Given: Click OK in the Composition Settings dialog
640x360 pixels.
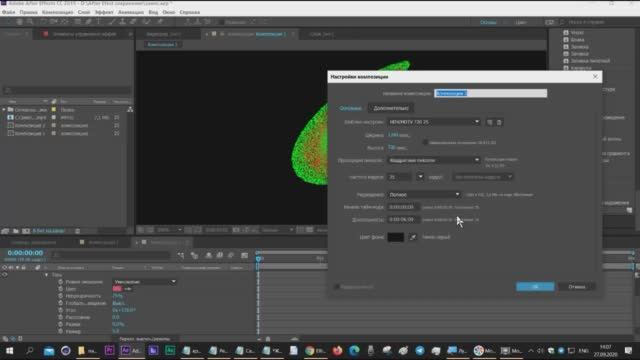Looking at the screenshot, I should click(x=535, y=287).
